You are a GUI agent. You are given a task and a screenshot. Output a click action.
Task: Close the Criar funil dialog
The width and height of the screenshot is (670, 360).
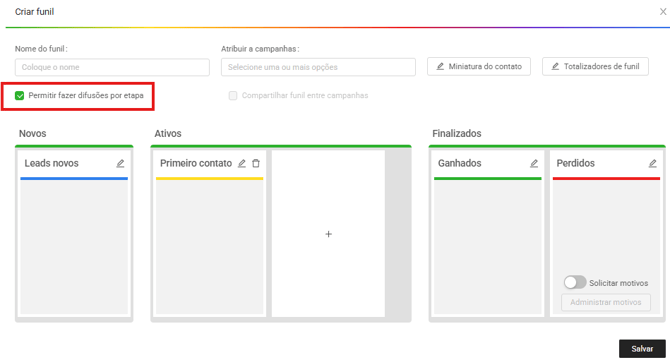pyautogui.click(x=663, y=12)
